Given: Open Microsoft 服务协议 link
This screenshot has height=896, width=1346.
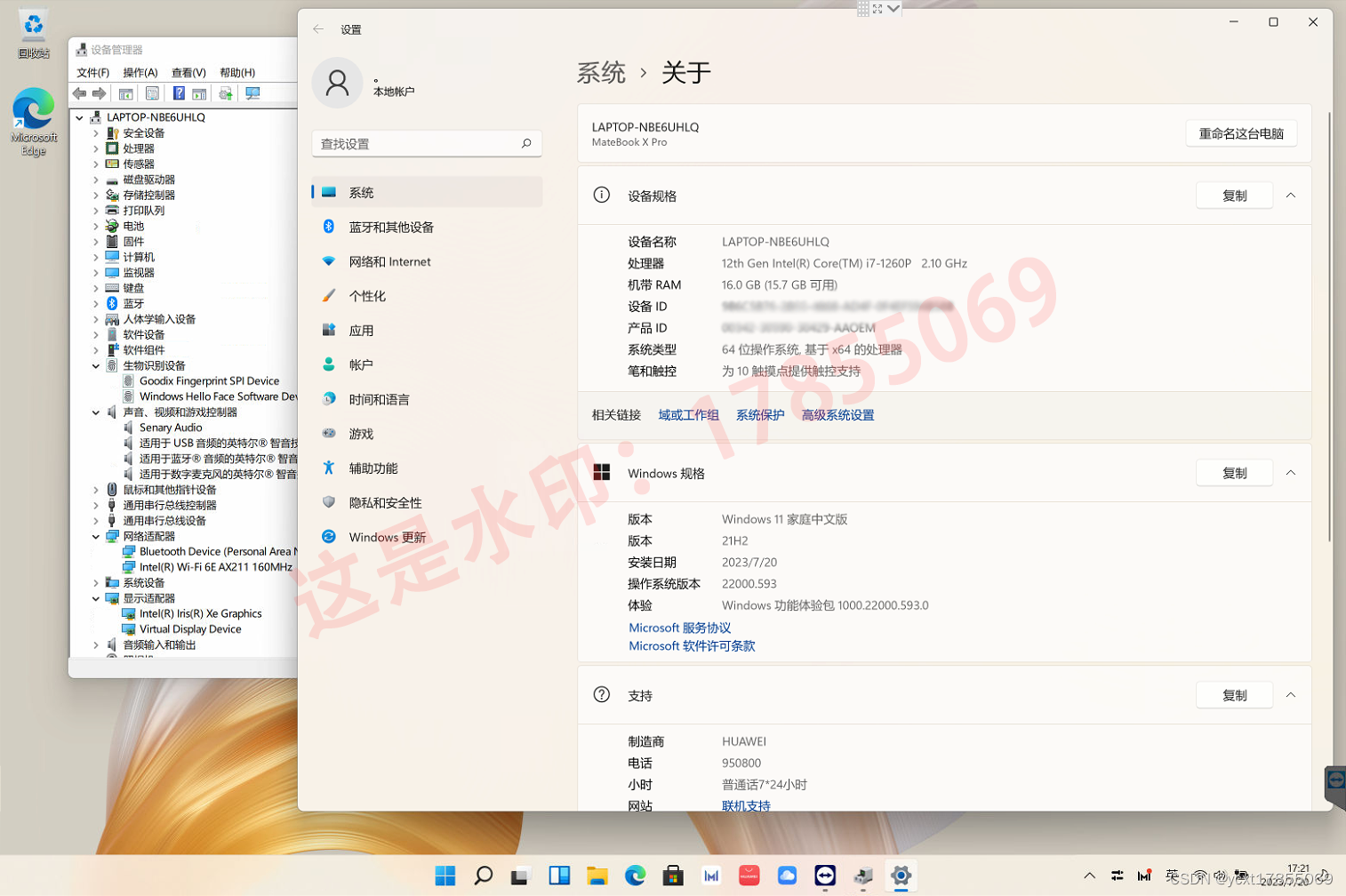Looking at the screenshot, I should click(x=679, y=628).
